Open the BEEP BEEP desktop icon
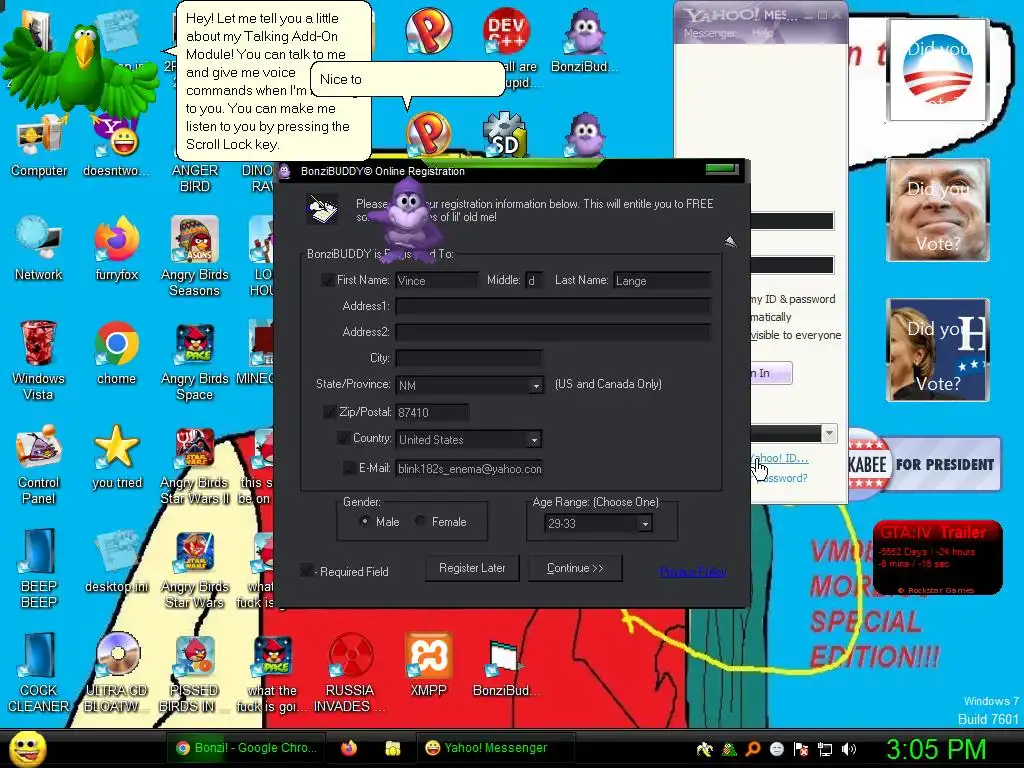The width and height of the screenshot is (1024, 768). point(39,567)
